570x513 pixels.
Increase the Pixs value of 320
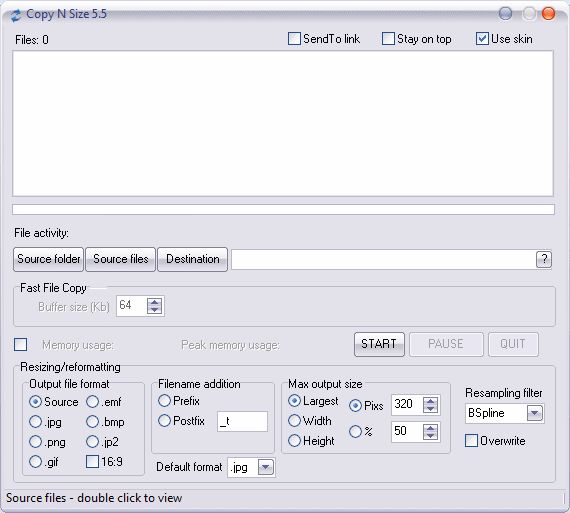pos(430,401)
